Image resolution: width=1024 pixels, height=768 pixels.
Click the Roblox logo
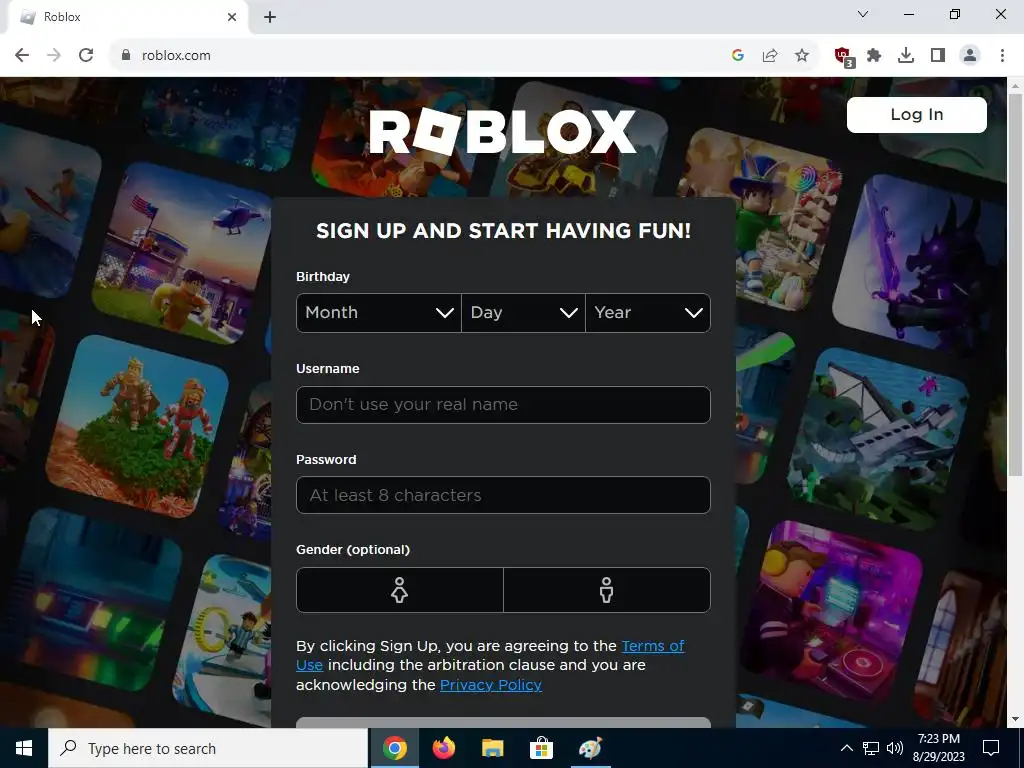click(503, 131)
